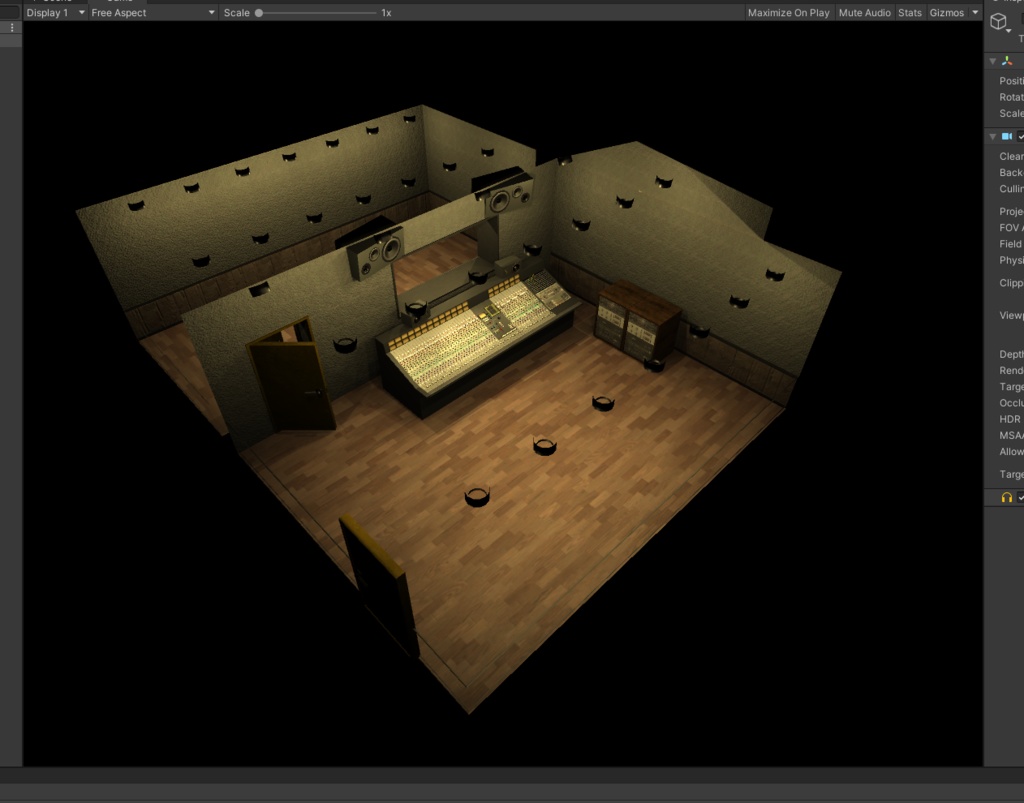The height and width of the screenshot is (803, 1024).
Task: Disable the Camera component checkbox
Action: pos(1021,136)
